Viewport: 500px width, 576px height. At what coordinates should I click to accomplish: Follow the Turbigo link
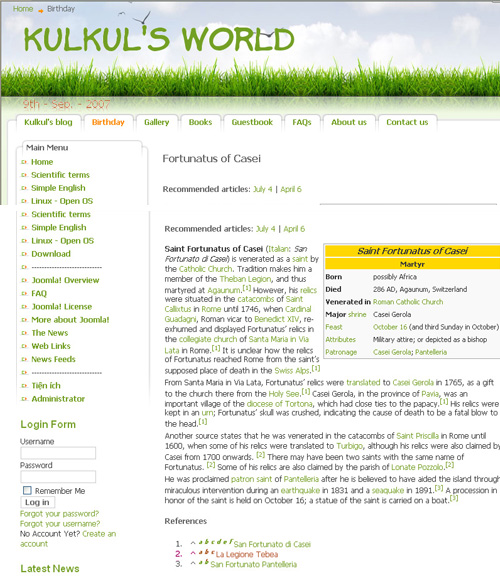coord(349,446)
